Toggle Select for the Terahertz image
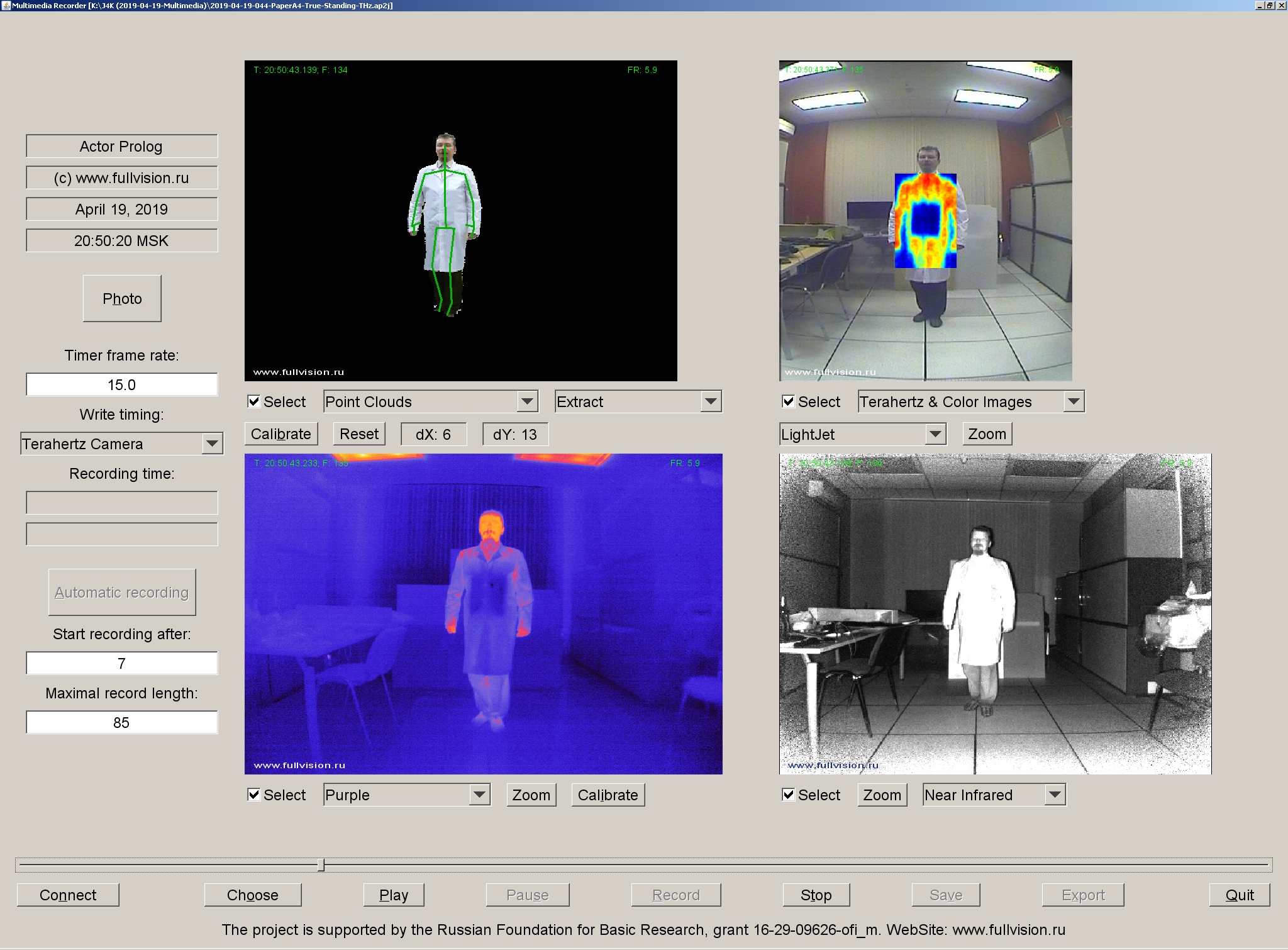 point(788,401)
